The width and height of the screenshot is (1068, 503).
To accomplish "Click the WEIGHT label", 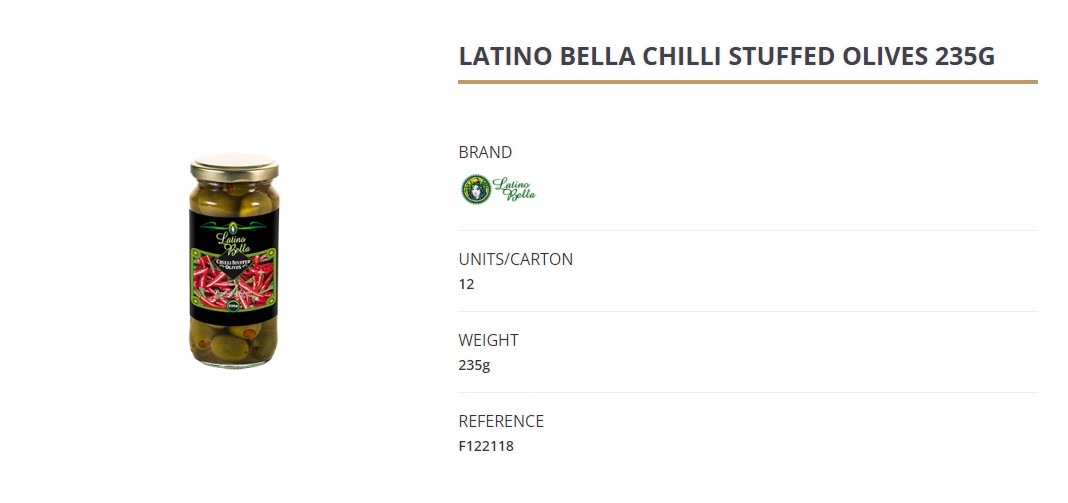I will 488,340.
